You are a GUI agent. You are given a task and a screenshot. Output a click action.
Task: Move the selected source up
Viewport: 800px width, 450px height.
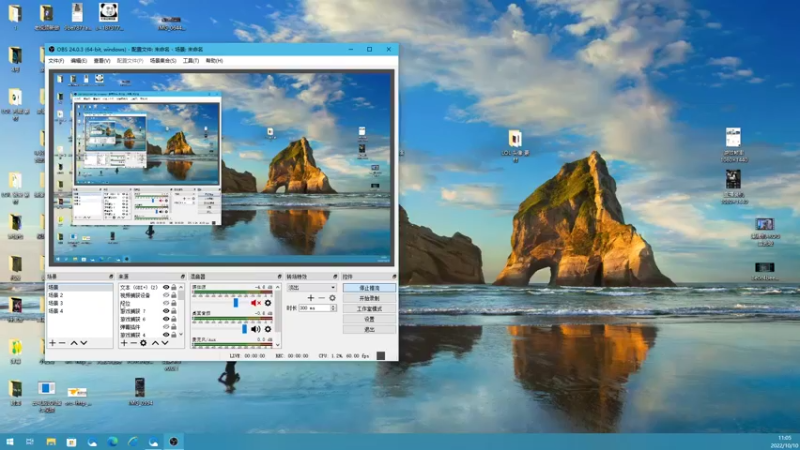coord(155,343)
